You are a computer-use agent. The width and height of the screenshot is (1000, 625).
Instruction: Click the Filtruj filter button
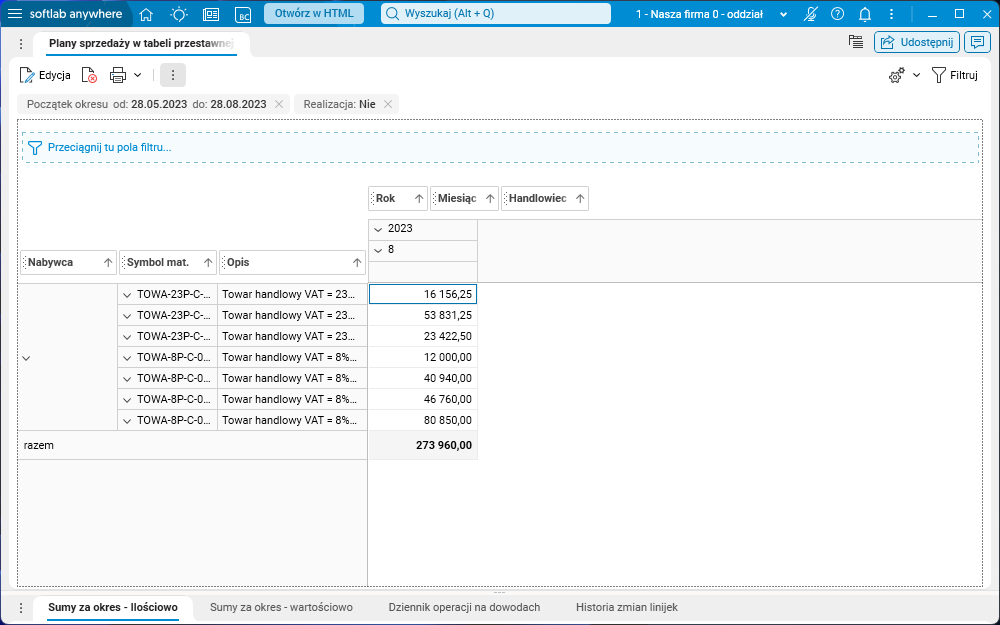(x=955, y=75)
